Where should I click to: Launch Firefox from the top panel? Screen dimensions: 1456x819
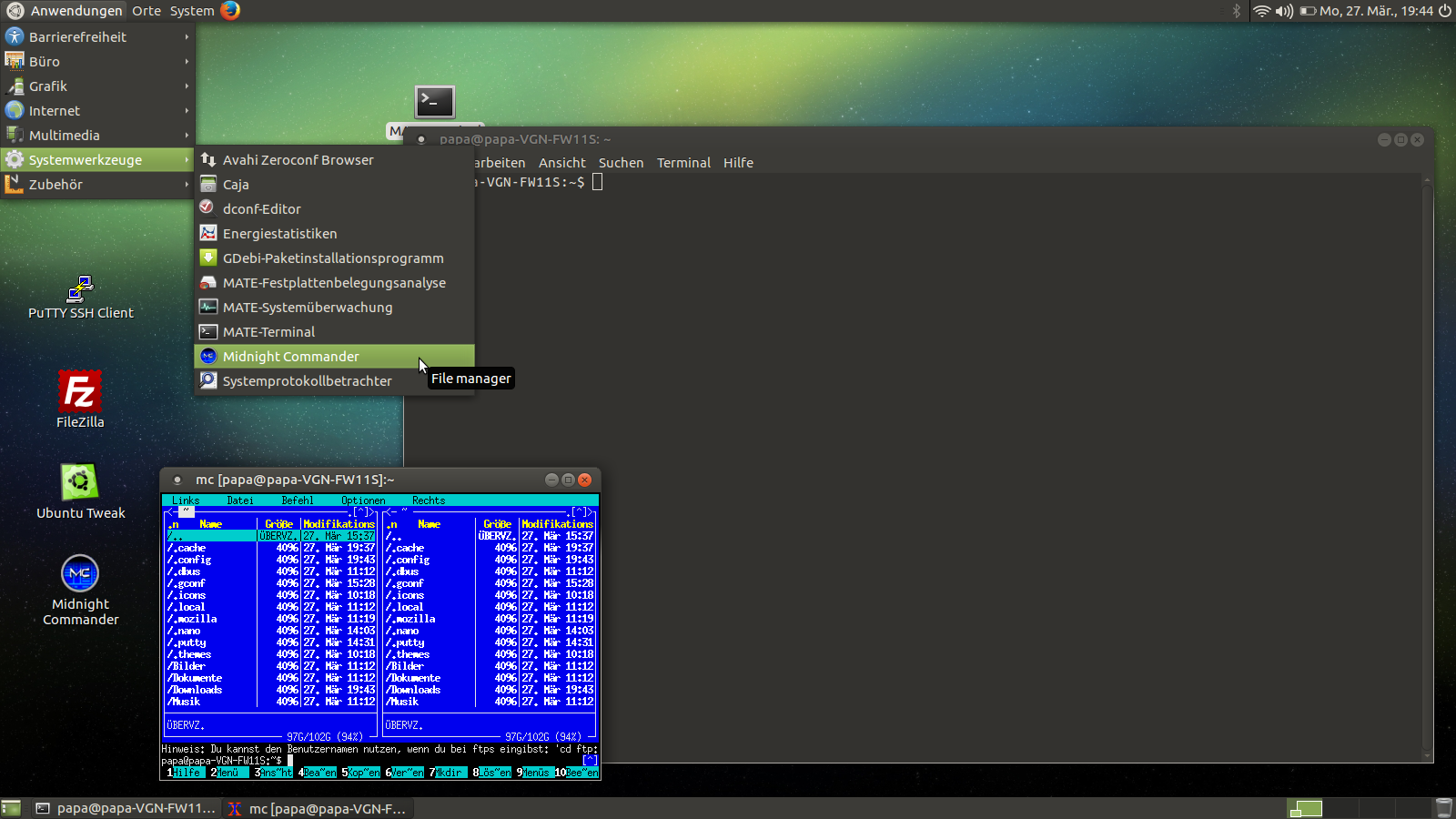pyautogui.click(x=230, y=10)
